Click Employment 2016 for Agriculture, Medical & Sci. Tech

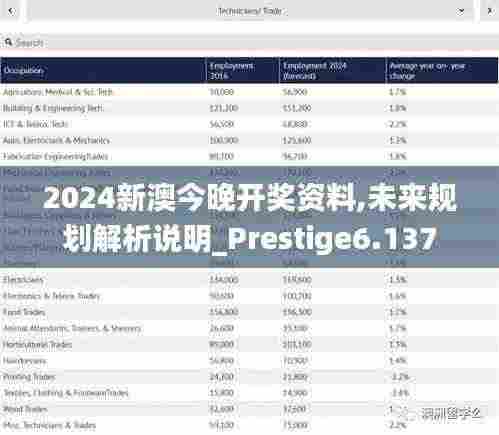click(x=222, y=92)
